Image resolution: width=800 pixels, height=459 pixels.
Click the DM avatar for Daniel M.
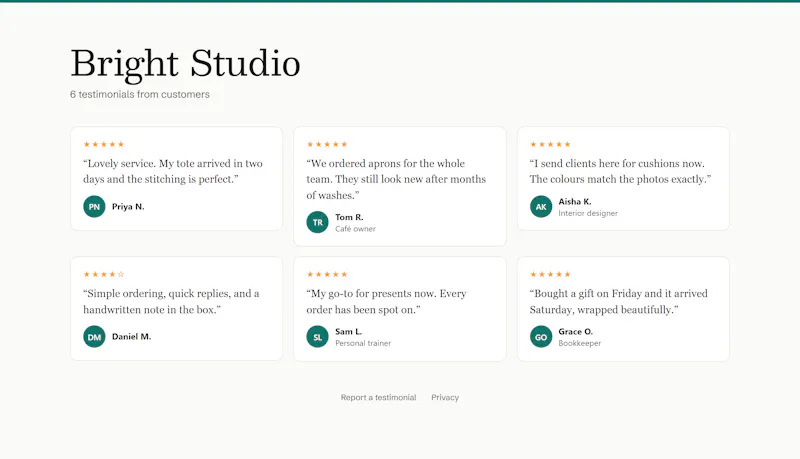[x=94, y=337]
